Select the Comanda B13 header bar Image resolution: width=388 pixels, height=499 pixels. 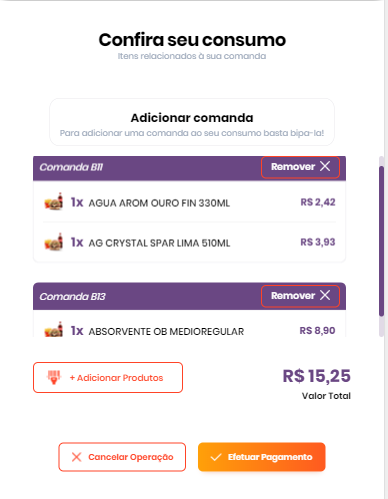[x=189, y=296]
